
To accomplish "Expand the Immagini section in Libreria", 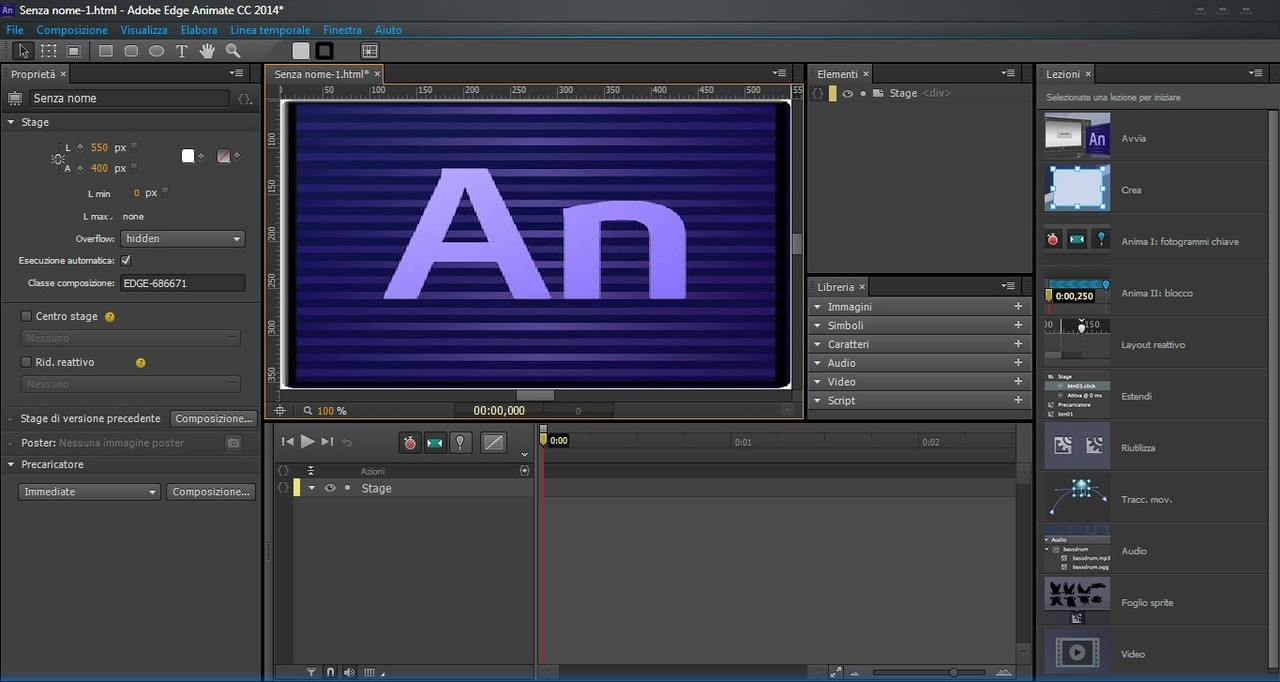I will point(817,307).
